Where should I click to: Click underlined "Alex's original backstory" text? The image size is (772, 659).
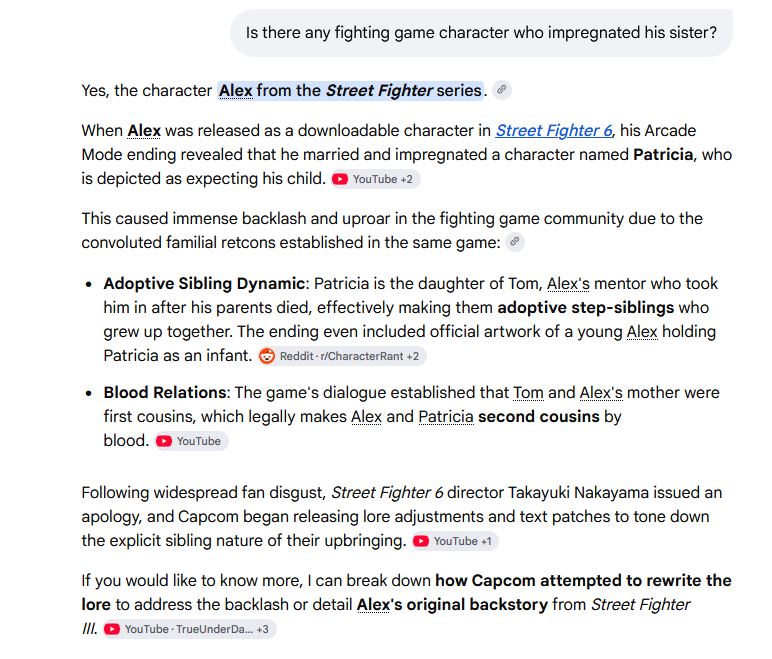coord(451,604)
